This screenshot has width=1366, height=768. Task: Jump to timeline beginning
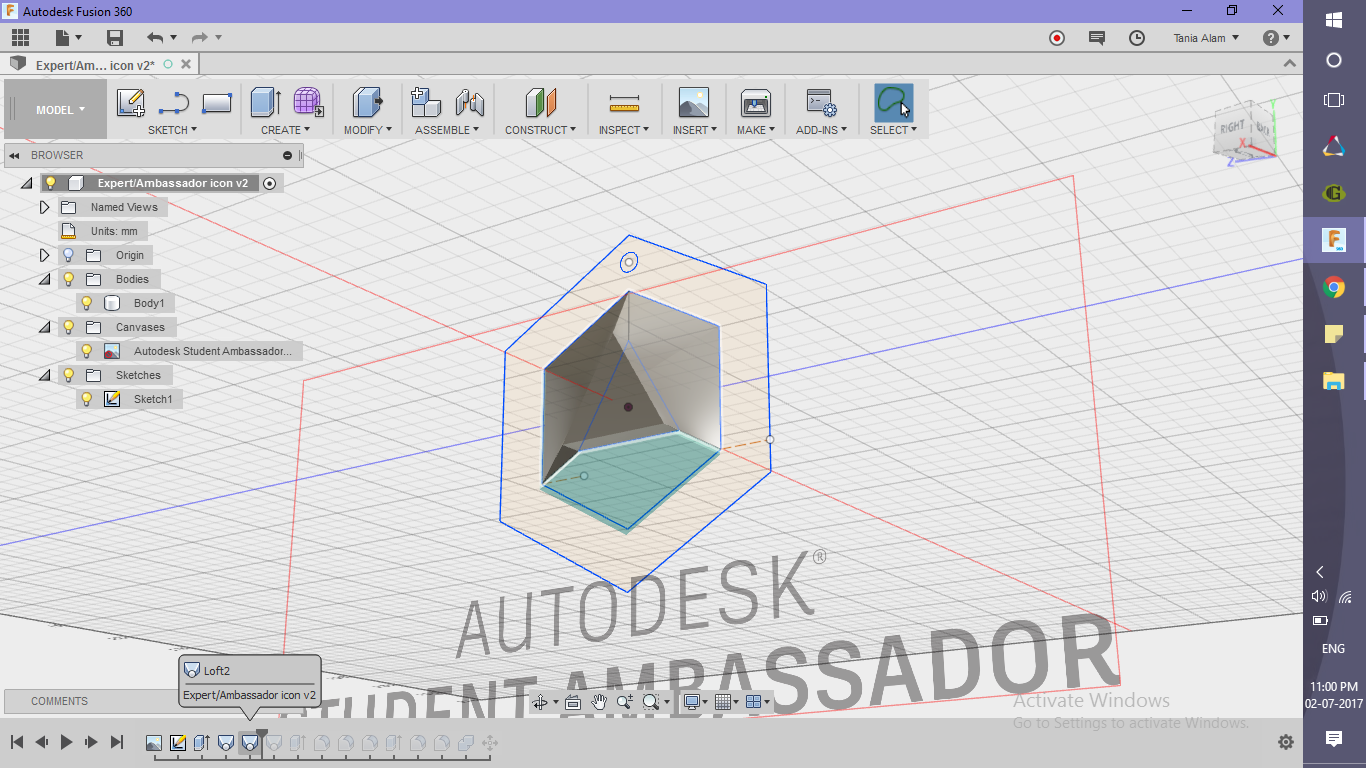pyautogui.click(x=17, y=742)
